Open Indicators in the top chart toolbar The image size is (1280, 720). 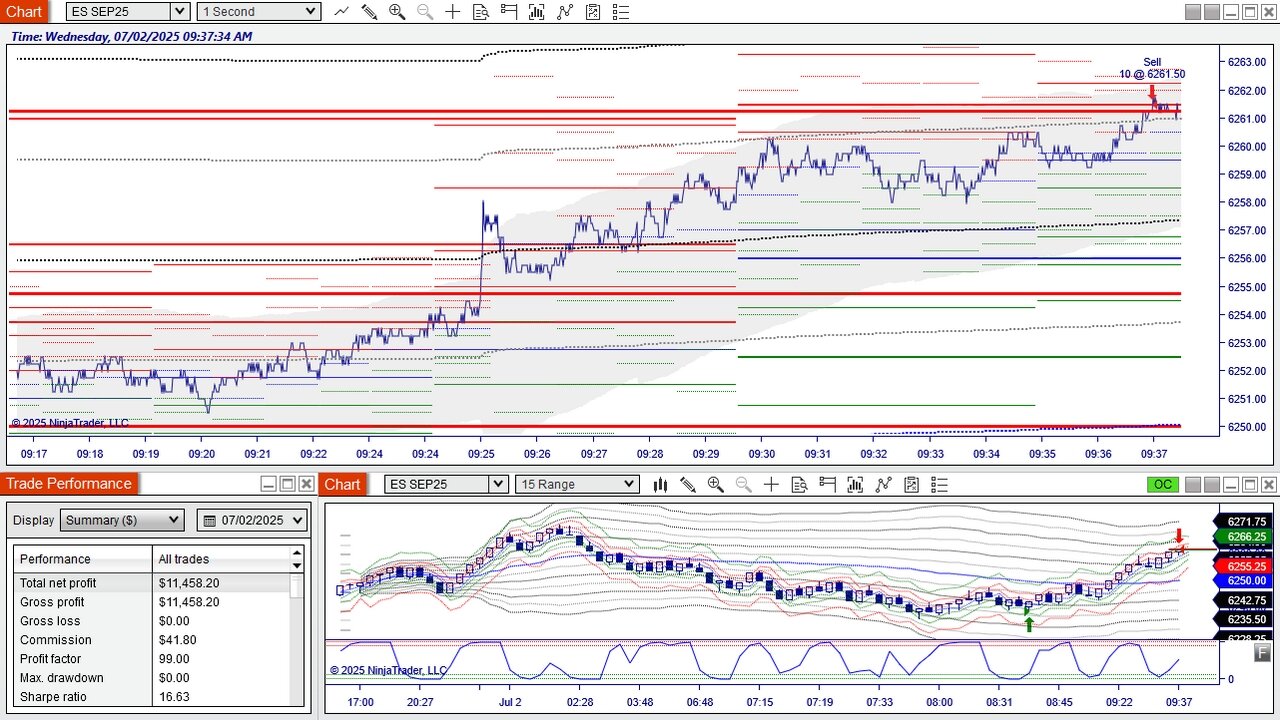click(565, 12)
